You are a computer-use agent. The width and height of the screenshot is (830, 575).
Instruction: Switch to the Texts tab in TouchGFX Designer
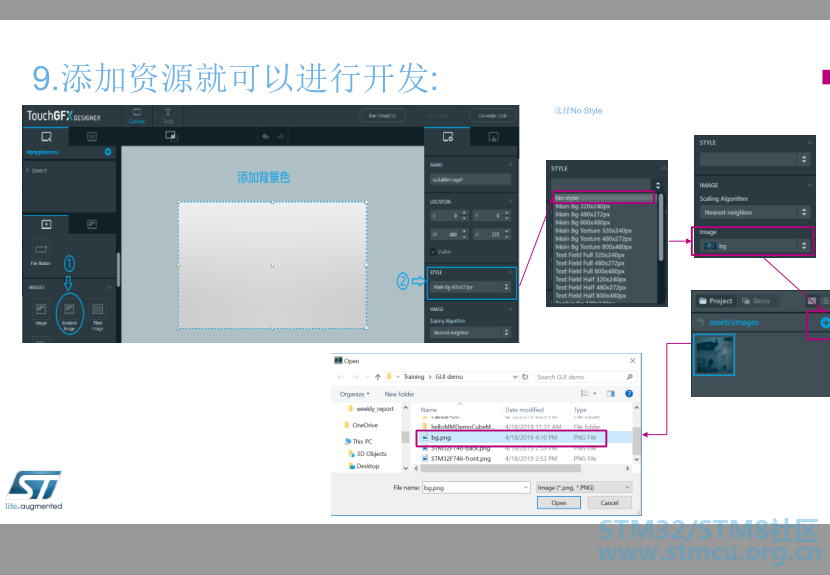point(168,116)
